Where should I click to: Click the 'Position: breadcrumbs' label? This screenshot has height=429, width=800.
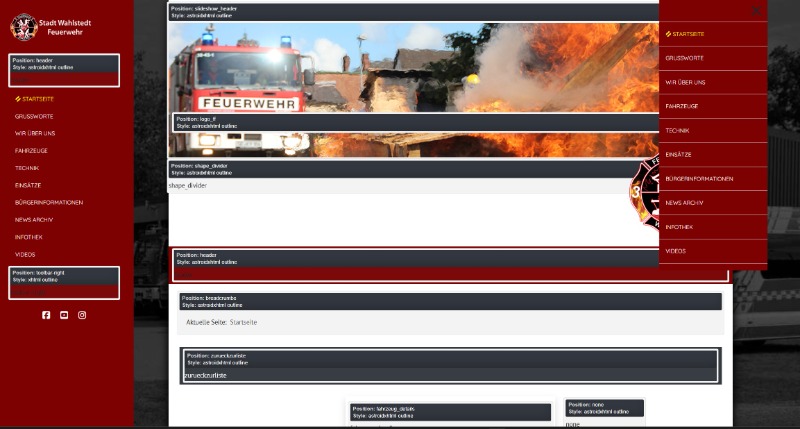[209, 298]
